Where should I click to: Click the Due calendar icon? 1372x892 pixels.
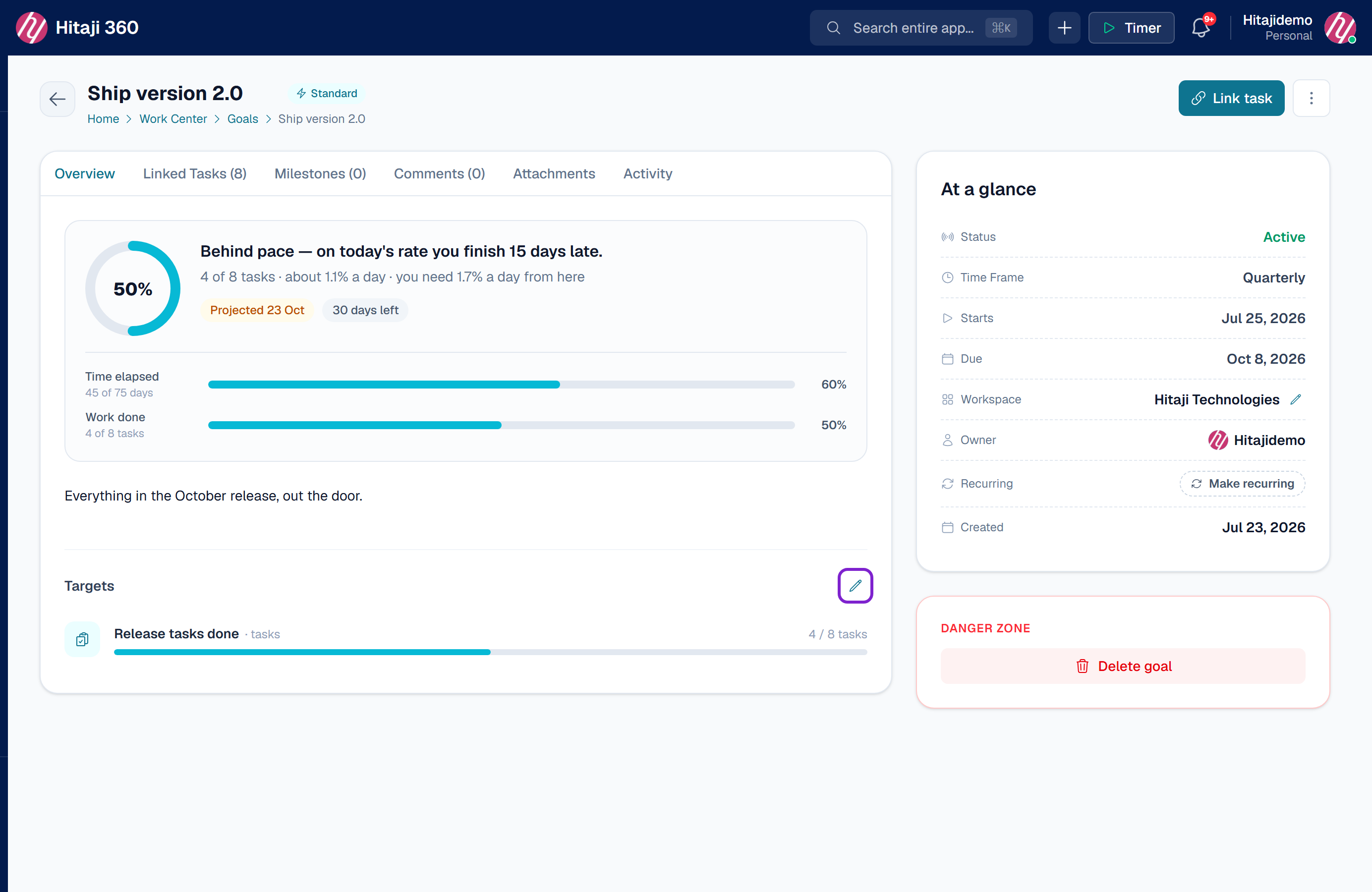pos(947,359)
